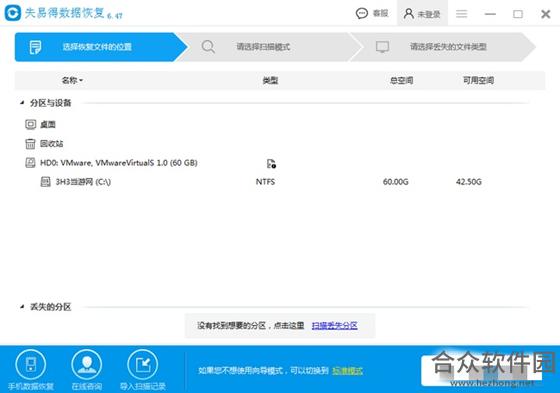Click the 总空间 column header
The height and width of the screenshot is (393, 560).
(x=401, y=80)
